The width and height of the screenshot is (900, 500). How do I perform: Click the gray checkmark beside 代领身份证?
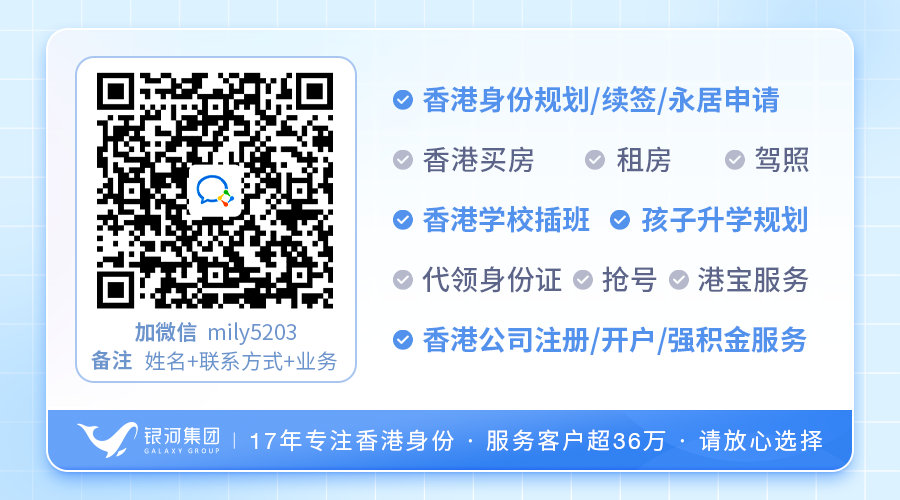pos(402,280)
